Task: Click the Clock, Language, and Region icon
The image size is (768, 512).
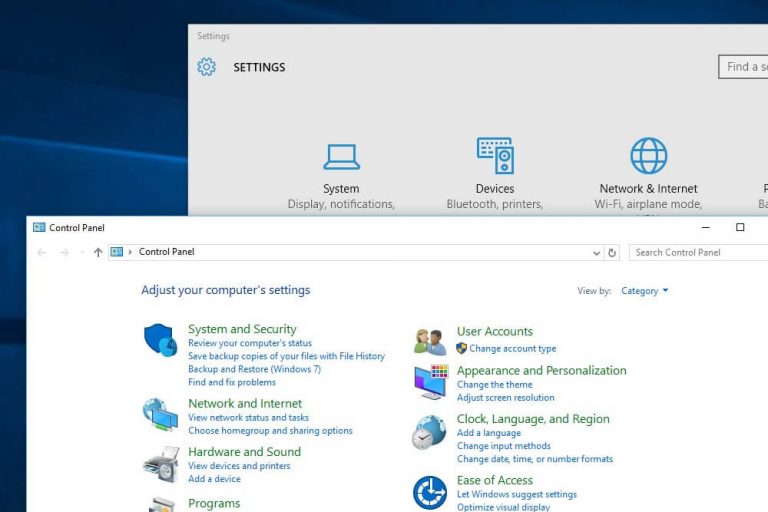Action: click(429, 432)
